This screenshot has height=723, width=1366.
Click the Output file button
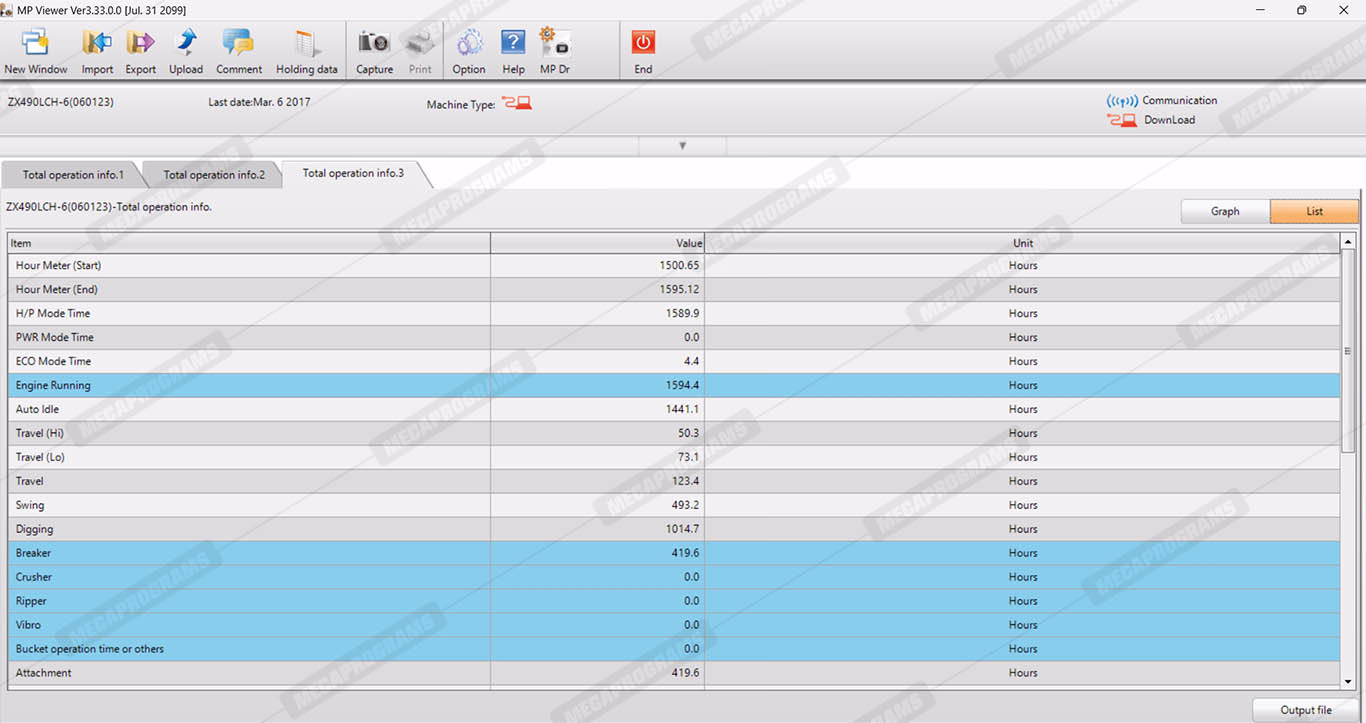point(1306,710)
